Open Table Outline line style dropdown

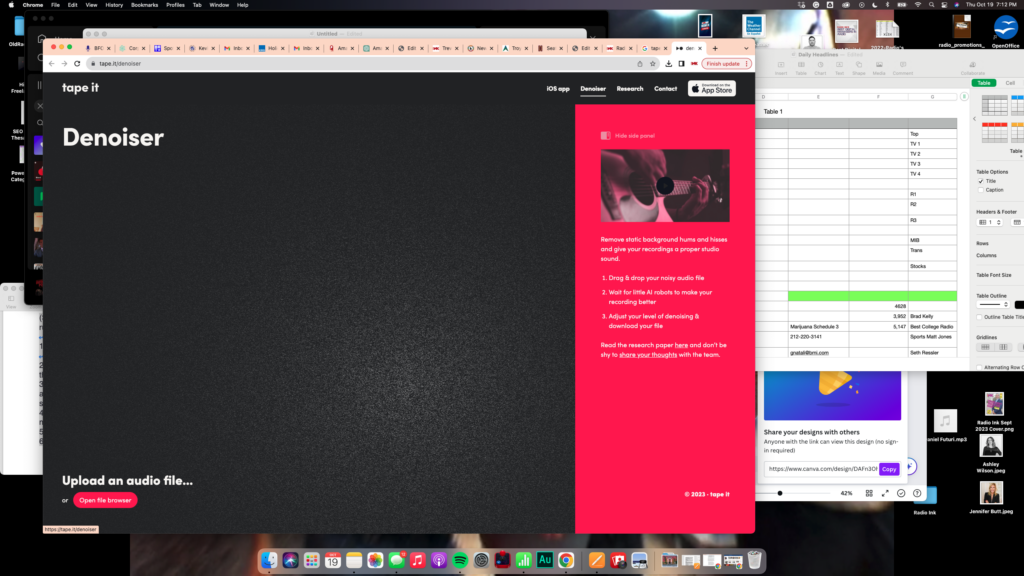(x=993, y=304)
